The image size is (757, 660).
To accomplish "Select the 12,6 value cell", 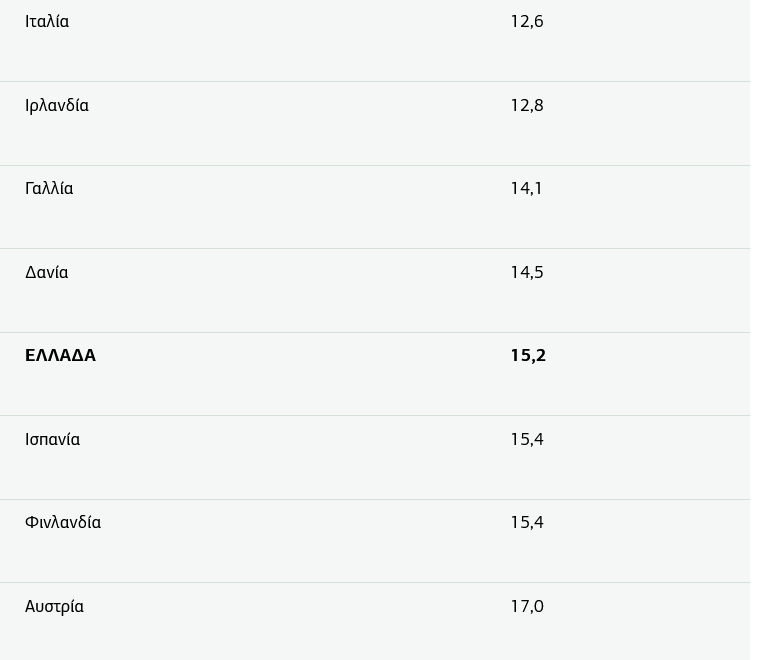I will point(527,22).
